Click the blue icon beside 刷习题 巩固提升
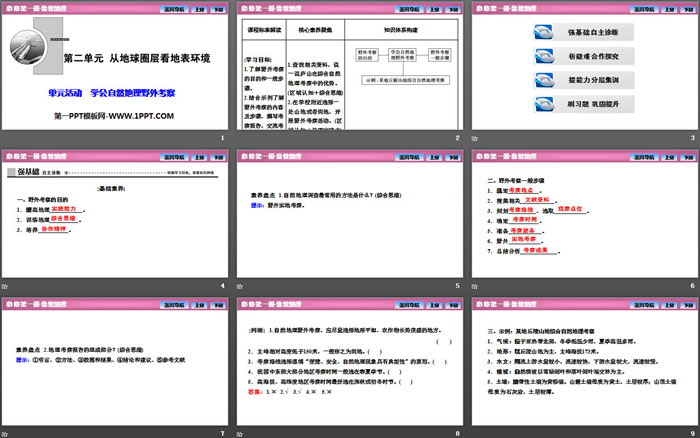Image resolution: width=700 pixels, height=438 pixels. point(544,104)
